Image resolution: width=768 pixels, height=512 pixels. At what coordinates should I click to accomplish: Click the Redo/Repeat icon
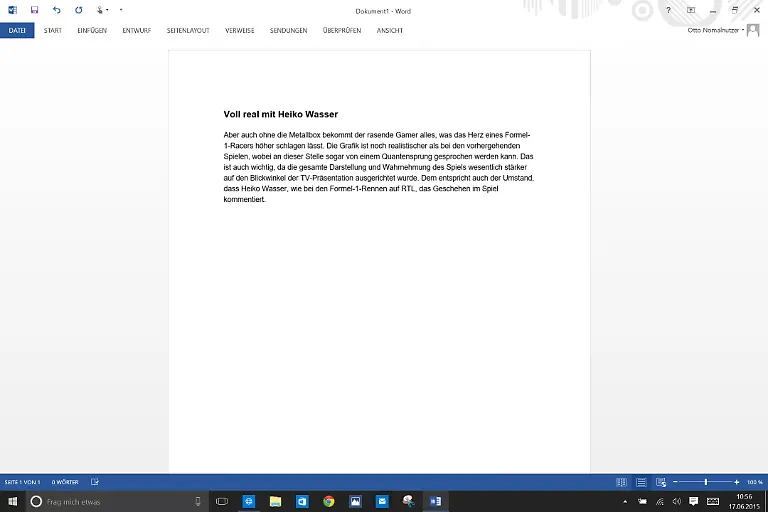click(79, 10)
